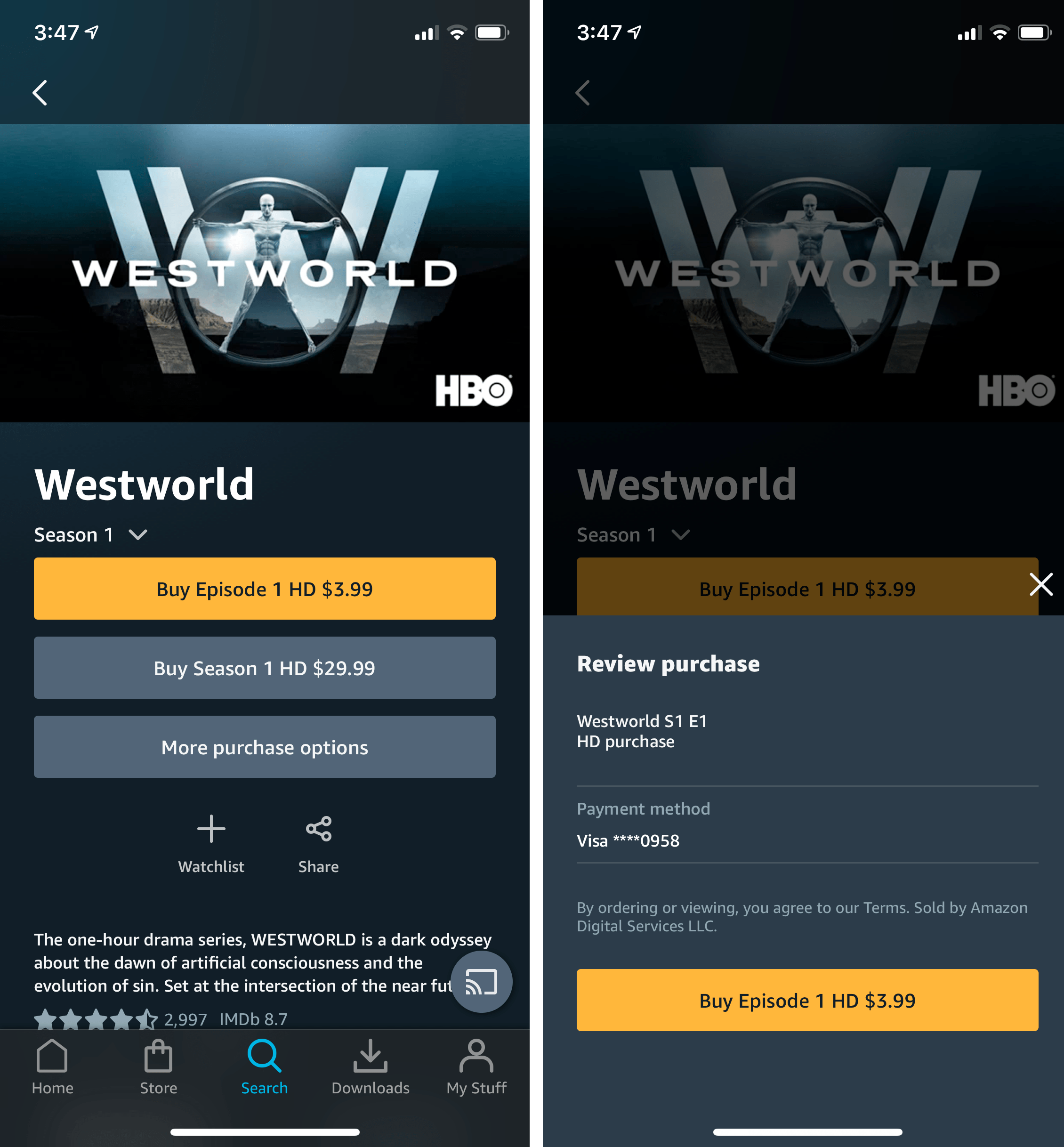This screenshot has width=1064, height=1147.
Task: Open My Stuff profile tab
Action: [x=476, y=1067]
